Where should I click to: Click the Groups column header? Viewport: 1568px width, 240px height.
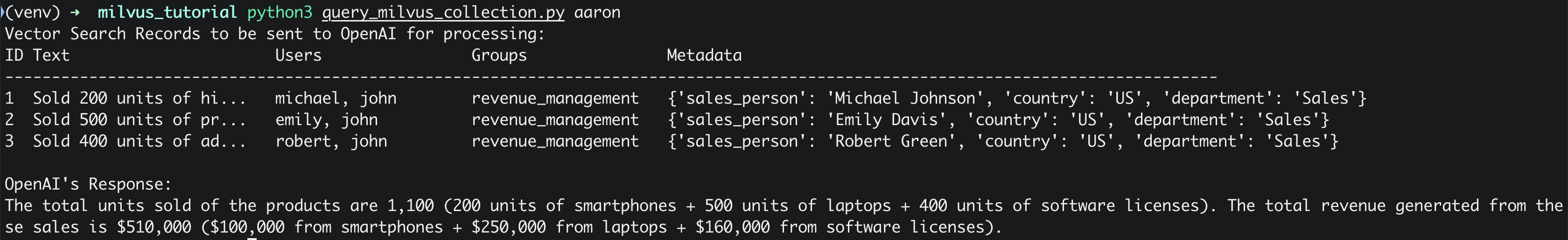(499, 56)
